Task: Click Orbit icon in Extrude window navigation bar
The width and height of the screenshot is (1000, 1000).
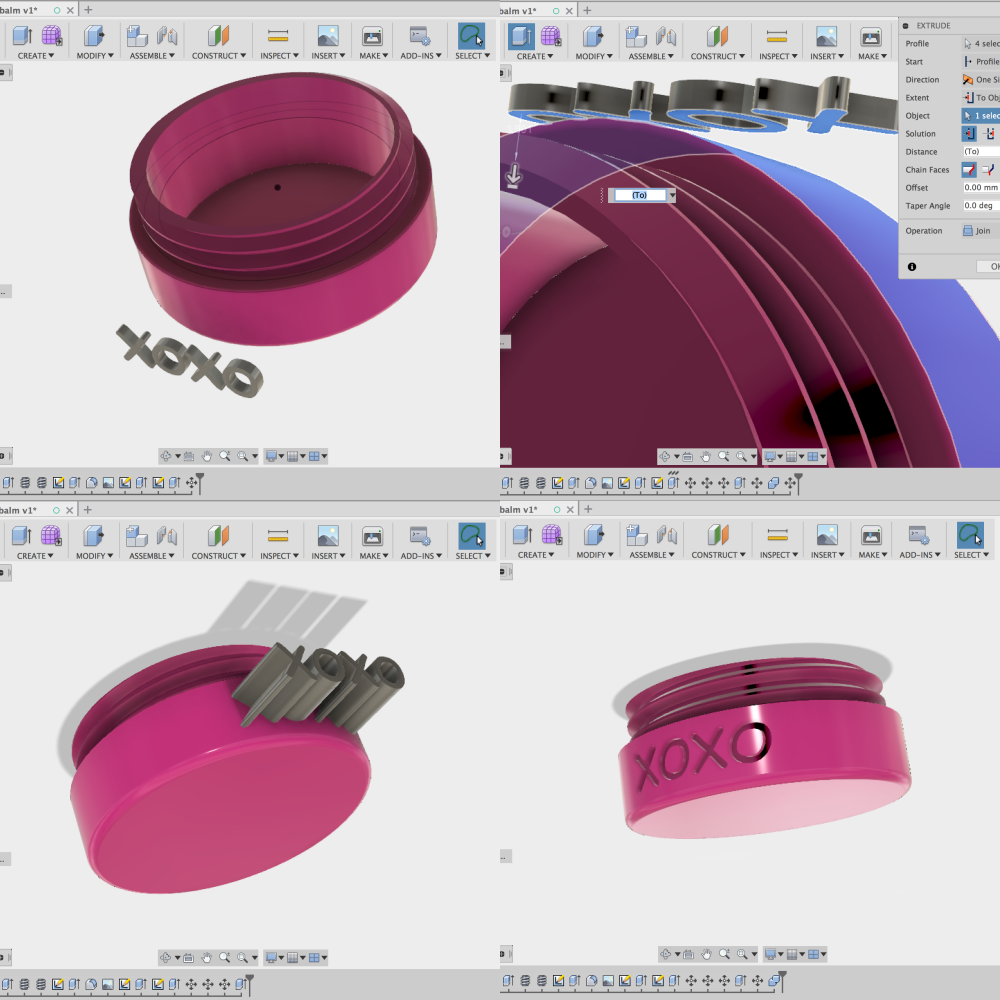Action: point(665,457)
